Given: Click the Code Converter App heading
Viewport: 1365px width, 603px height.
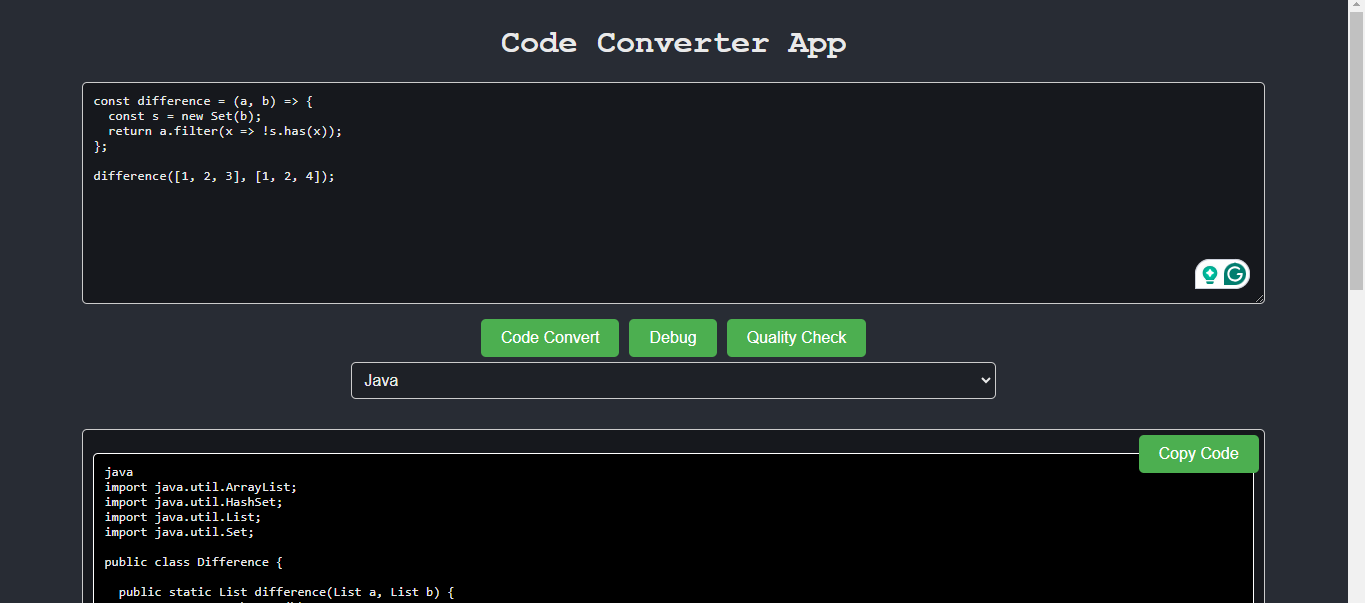Looking at the screenshot, I should click(x=673, y=43).
